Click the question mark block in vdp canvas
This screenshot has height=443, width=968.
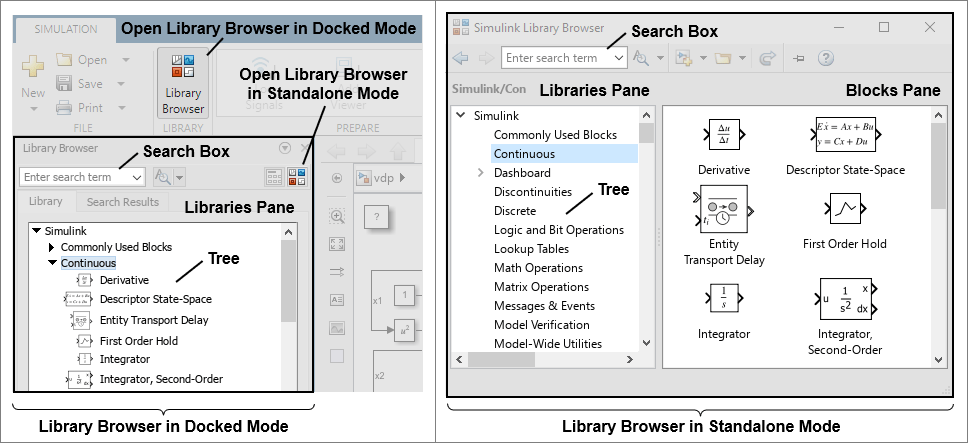pos(377,217)
